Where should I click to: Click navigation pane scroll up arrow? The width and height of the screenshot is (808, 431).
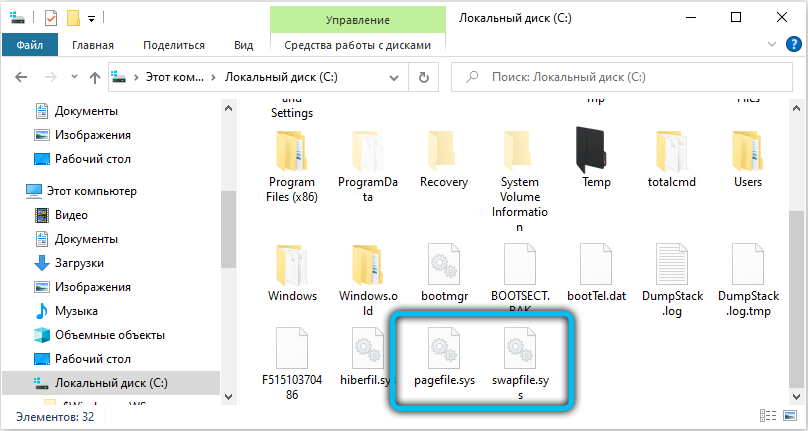[229, 108]
